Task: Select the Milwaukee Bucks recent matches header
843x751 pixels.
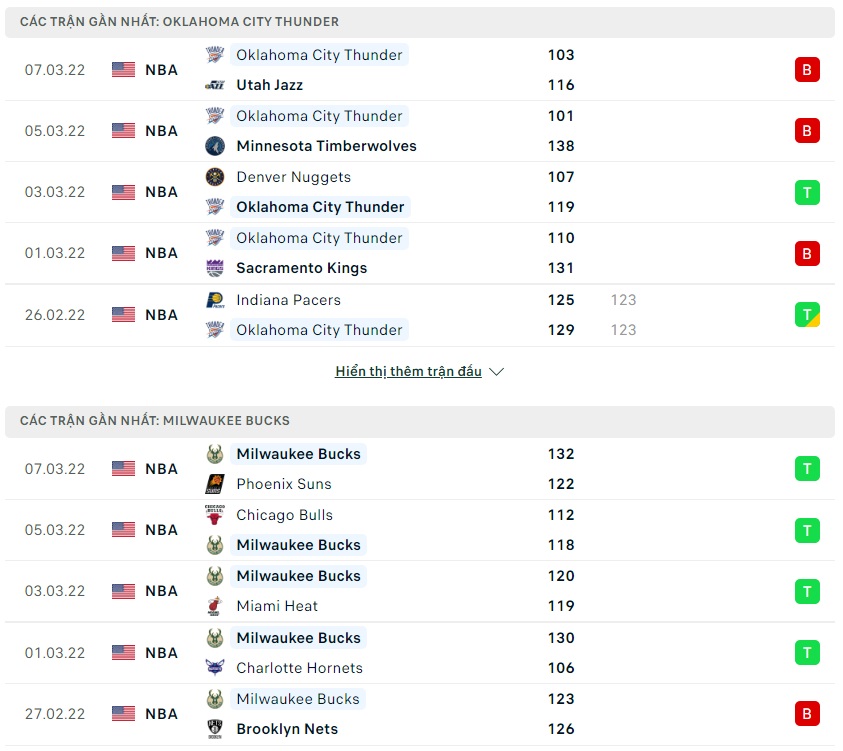Action: tap(155, 421)
